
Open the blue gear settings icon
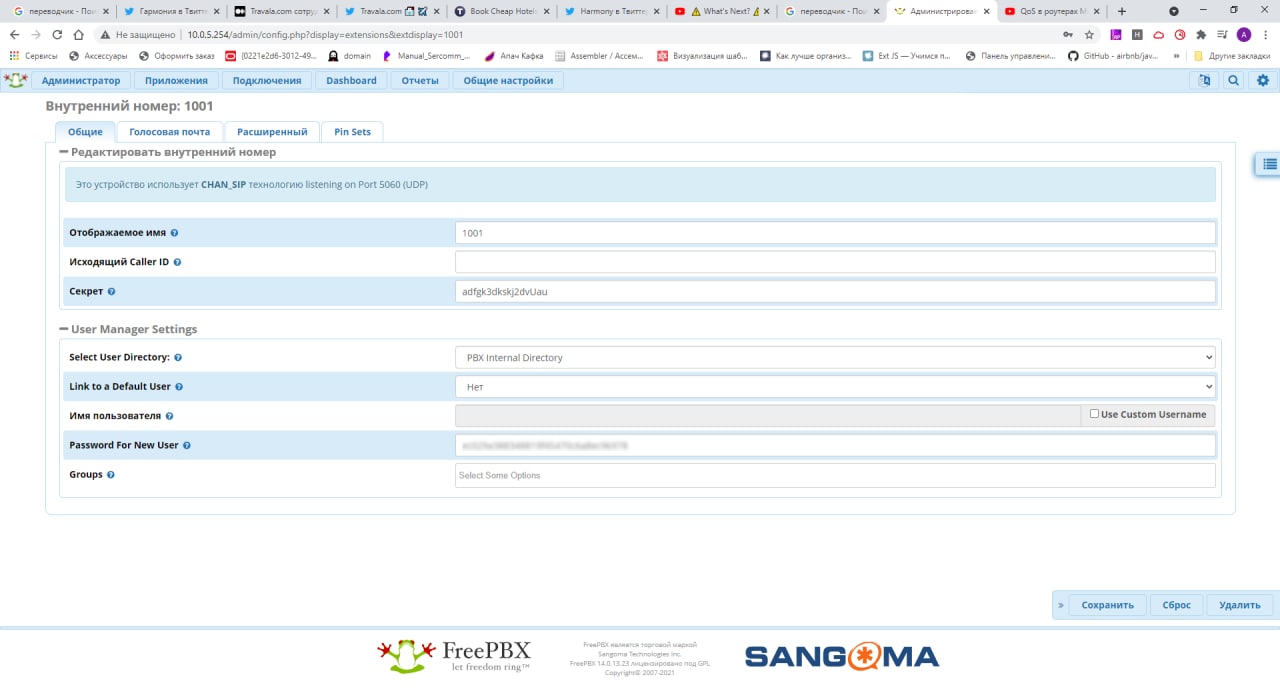[x=1263, y=81]
